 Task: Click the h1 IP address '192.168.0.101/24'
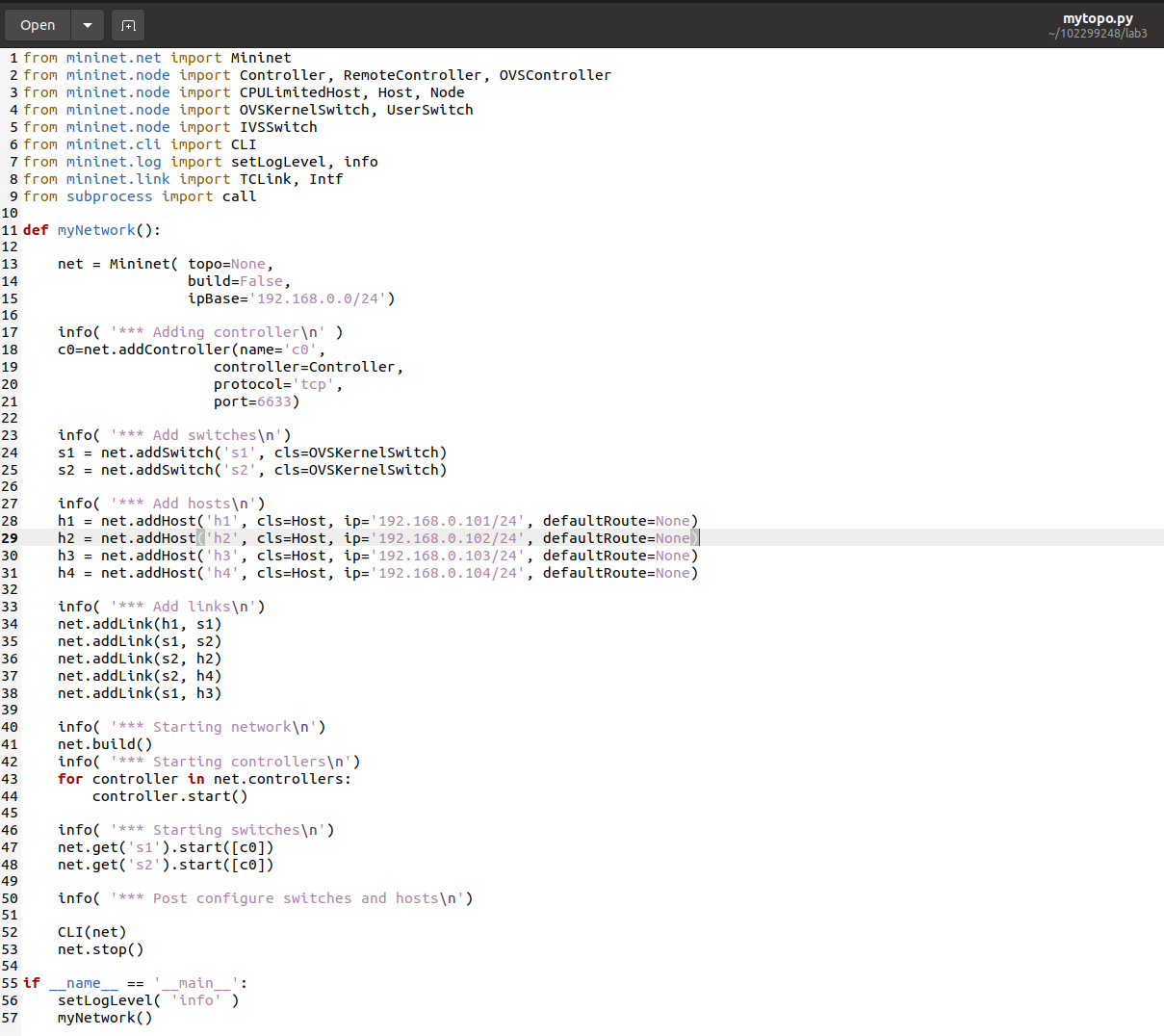point(448,521)
